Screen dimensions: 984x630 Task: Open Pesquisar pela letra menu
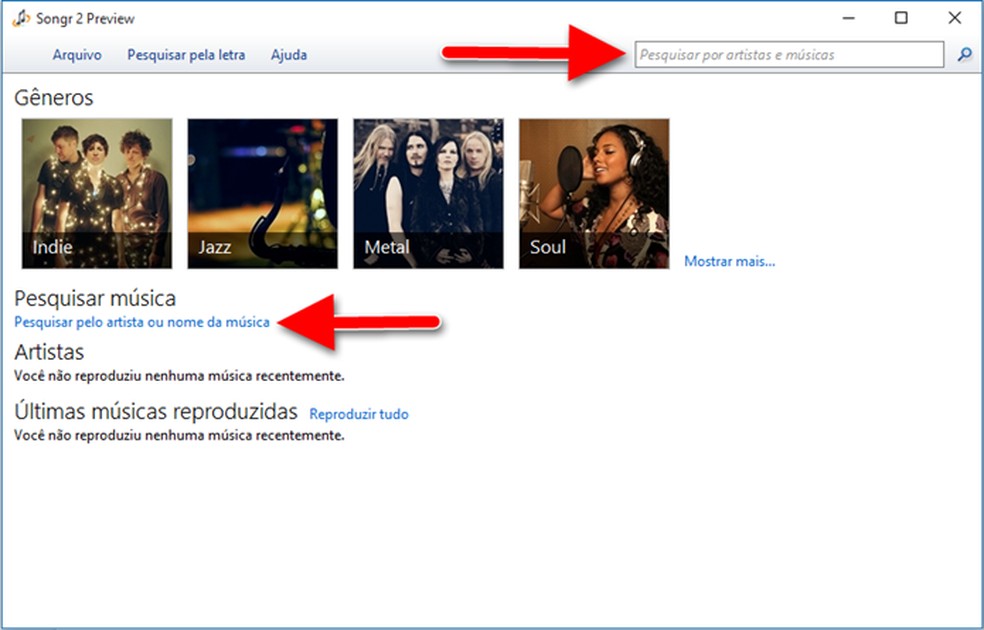(x=186, y=55)
